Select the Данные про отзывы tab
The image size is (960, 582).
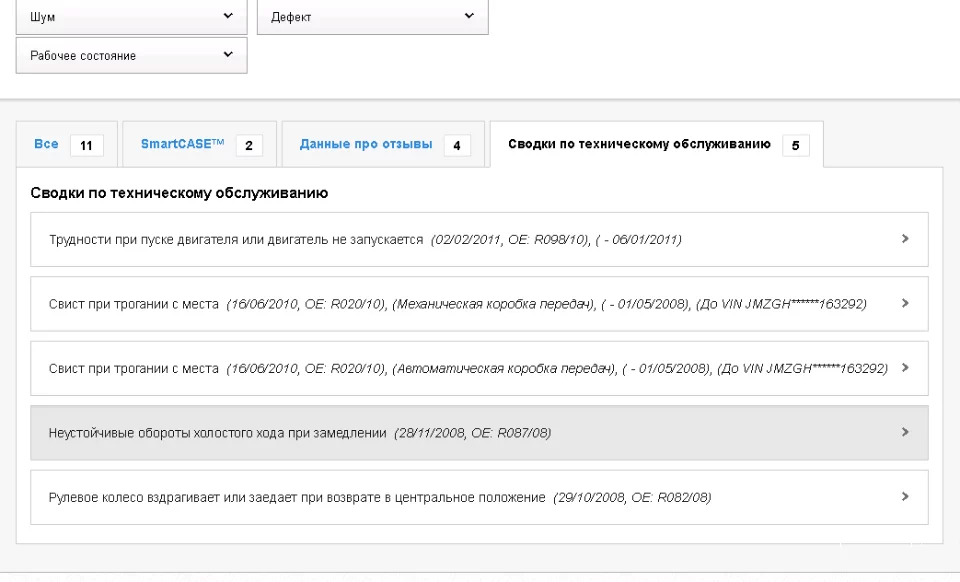click(366, 144)
